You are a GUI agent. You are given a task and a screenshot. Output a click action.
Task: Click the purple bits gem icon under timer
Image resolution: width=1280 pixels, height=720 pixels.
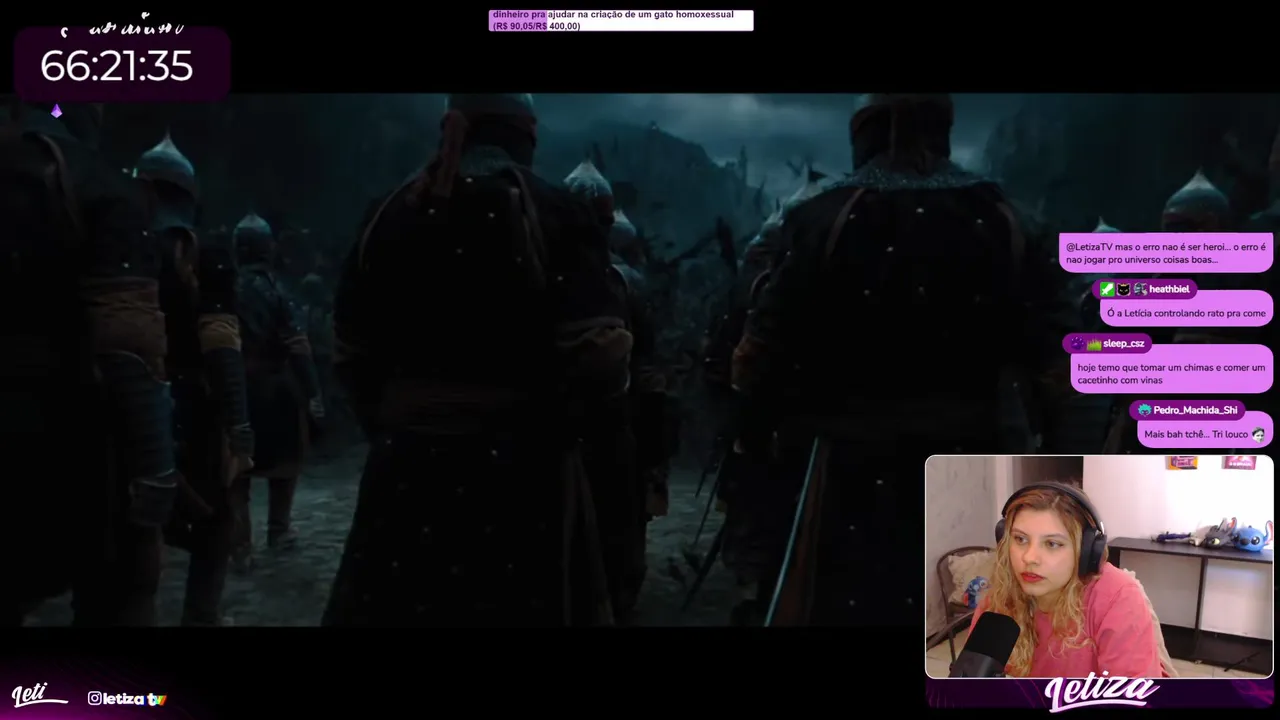click(57, 111)
